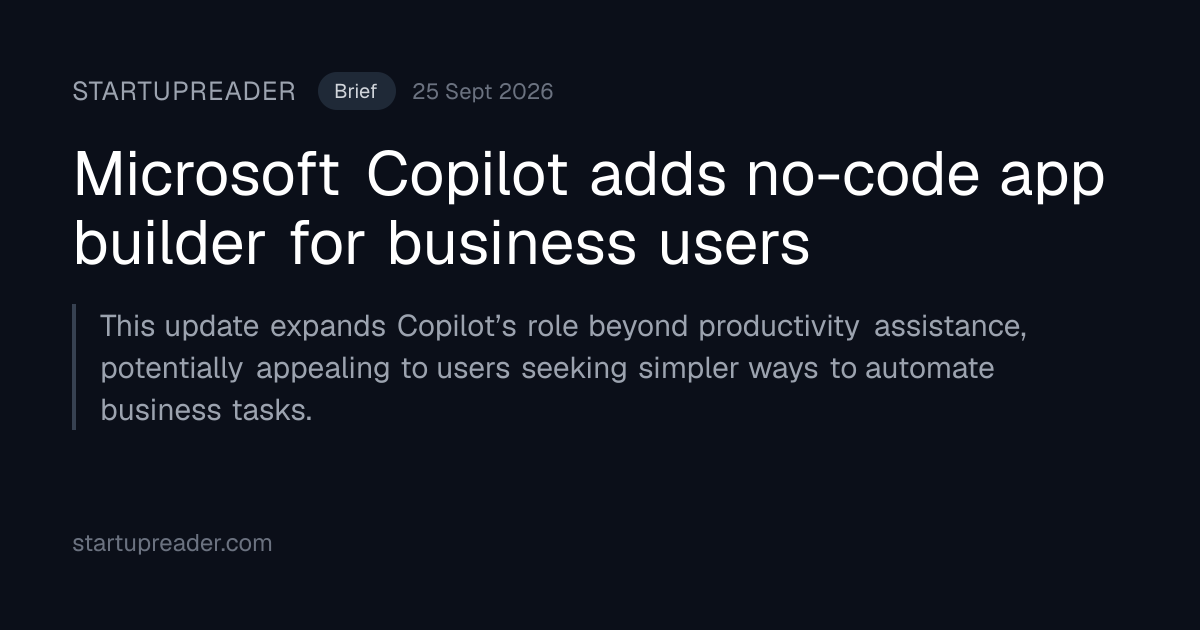Select the Brief category badge
This screenshot has height=630, width=1200.
356,92
